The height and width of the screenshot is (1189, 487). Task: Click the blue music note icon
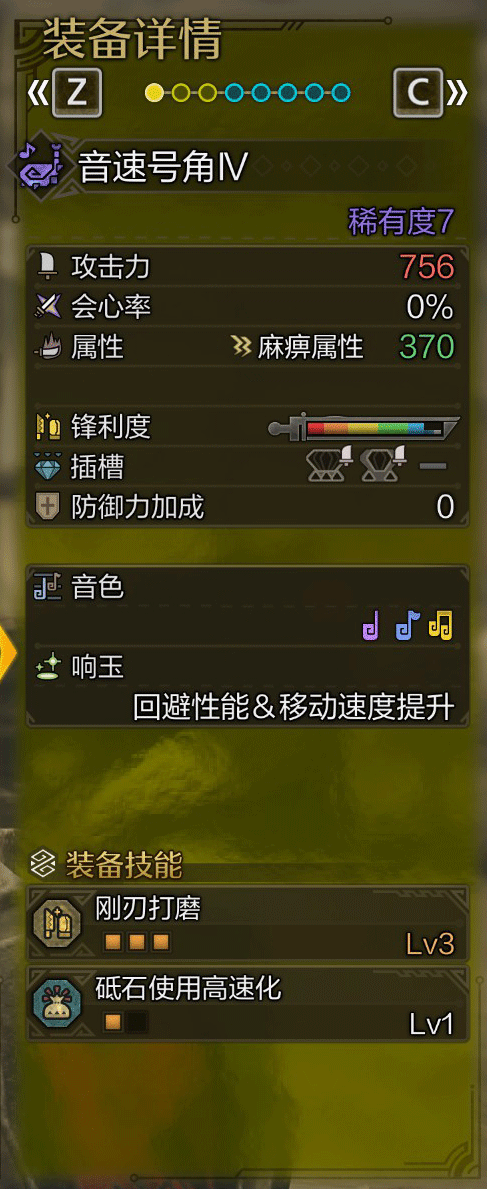407,626
